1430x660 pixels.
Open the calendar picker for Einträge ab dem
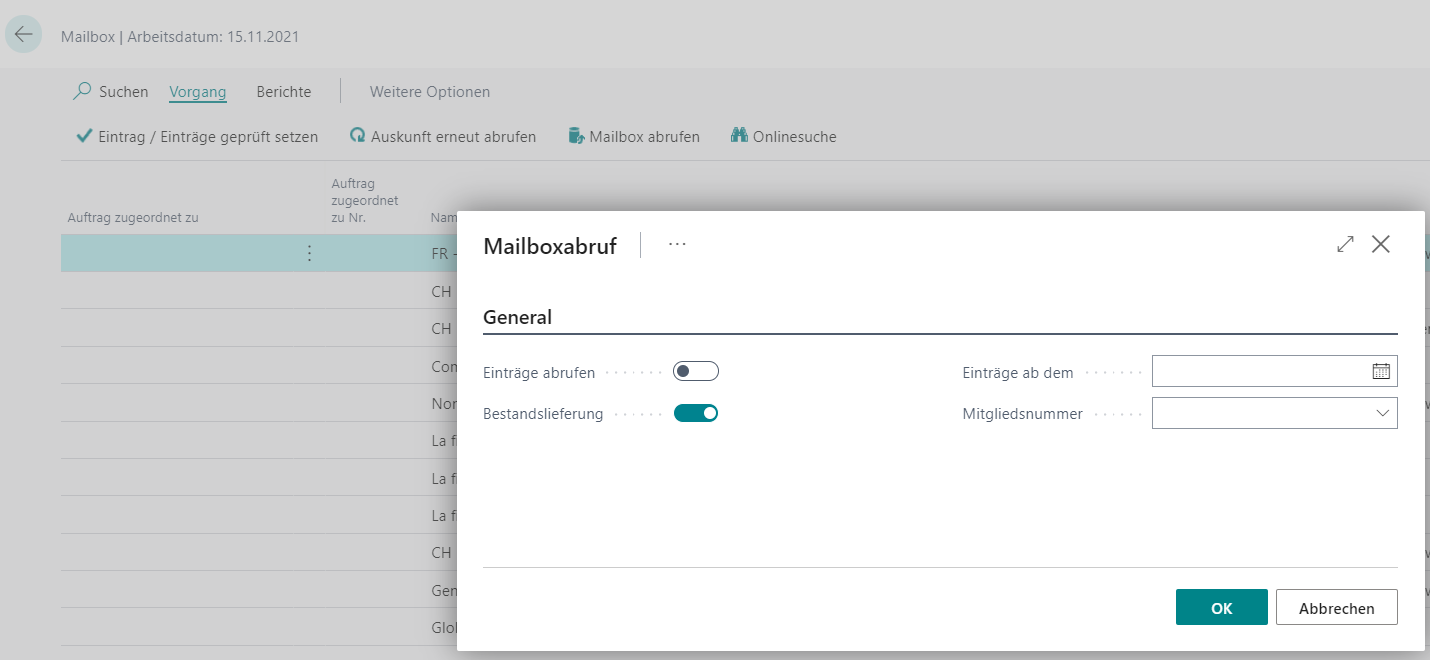(x=1381, y=371)
